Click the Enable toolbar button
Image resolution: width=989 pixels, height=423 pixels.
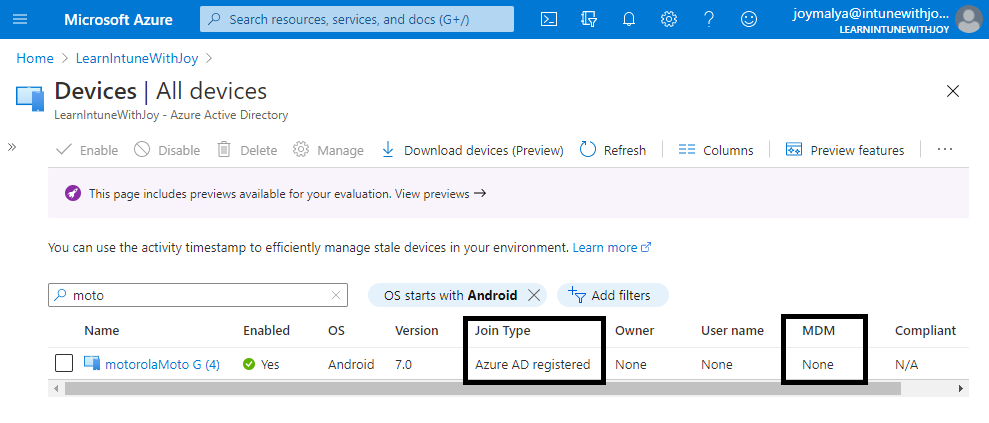(x=88, y=150)
